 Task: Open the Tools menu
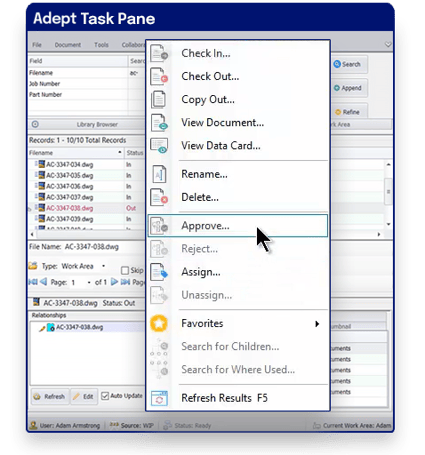point(101,45)
